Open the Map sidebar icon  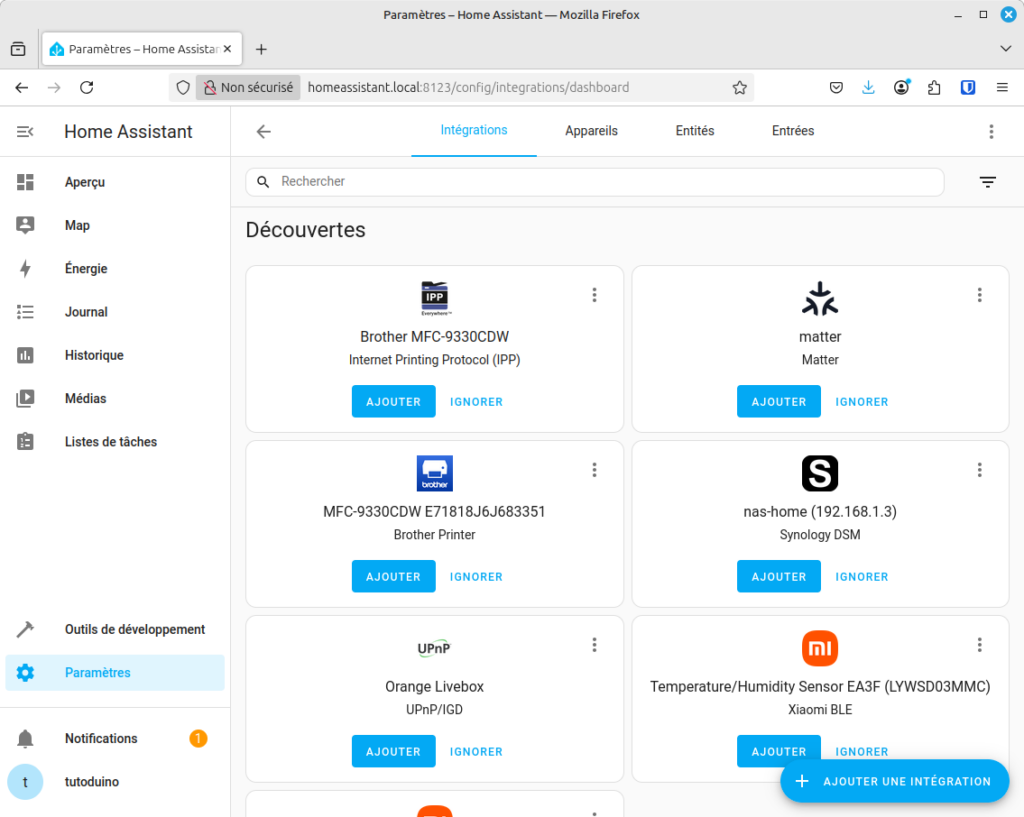pos(25,225)
